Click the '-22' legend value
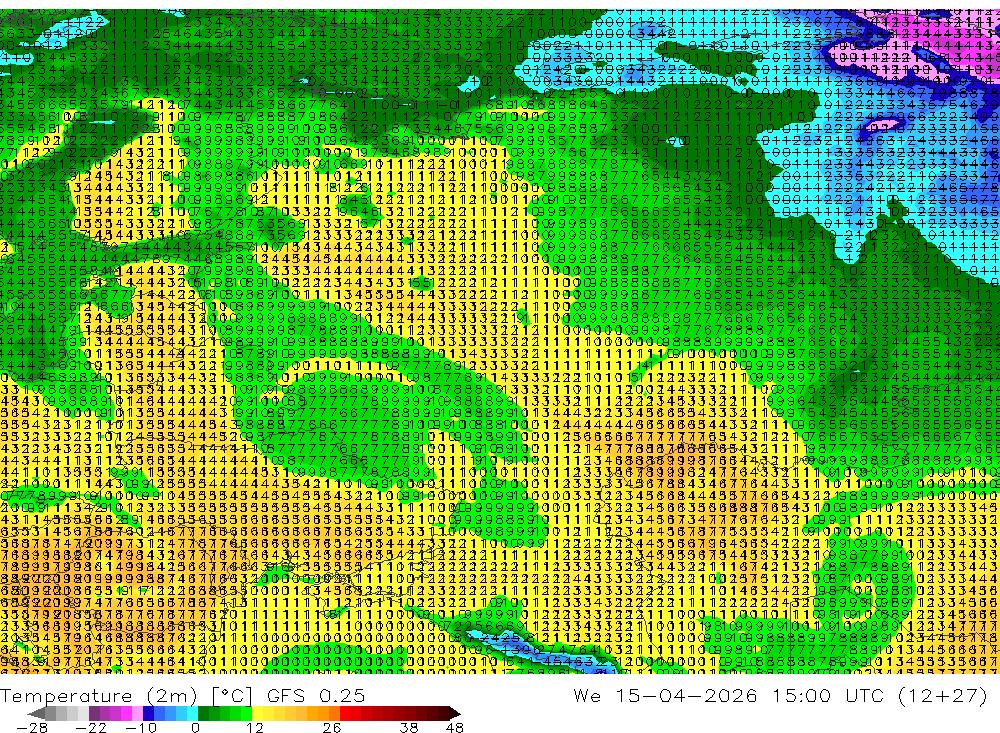Viewport: 1000px width, 733px height. [x=91, y=727]
